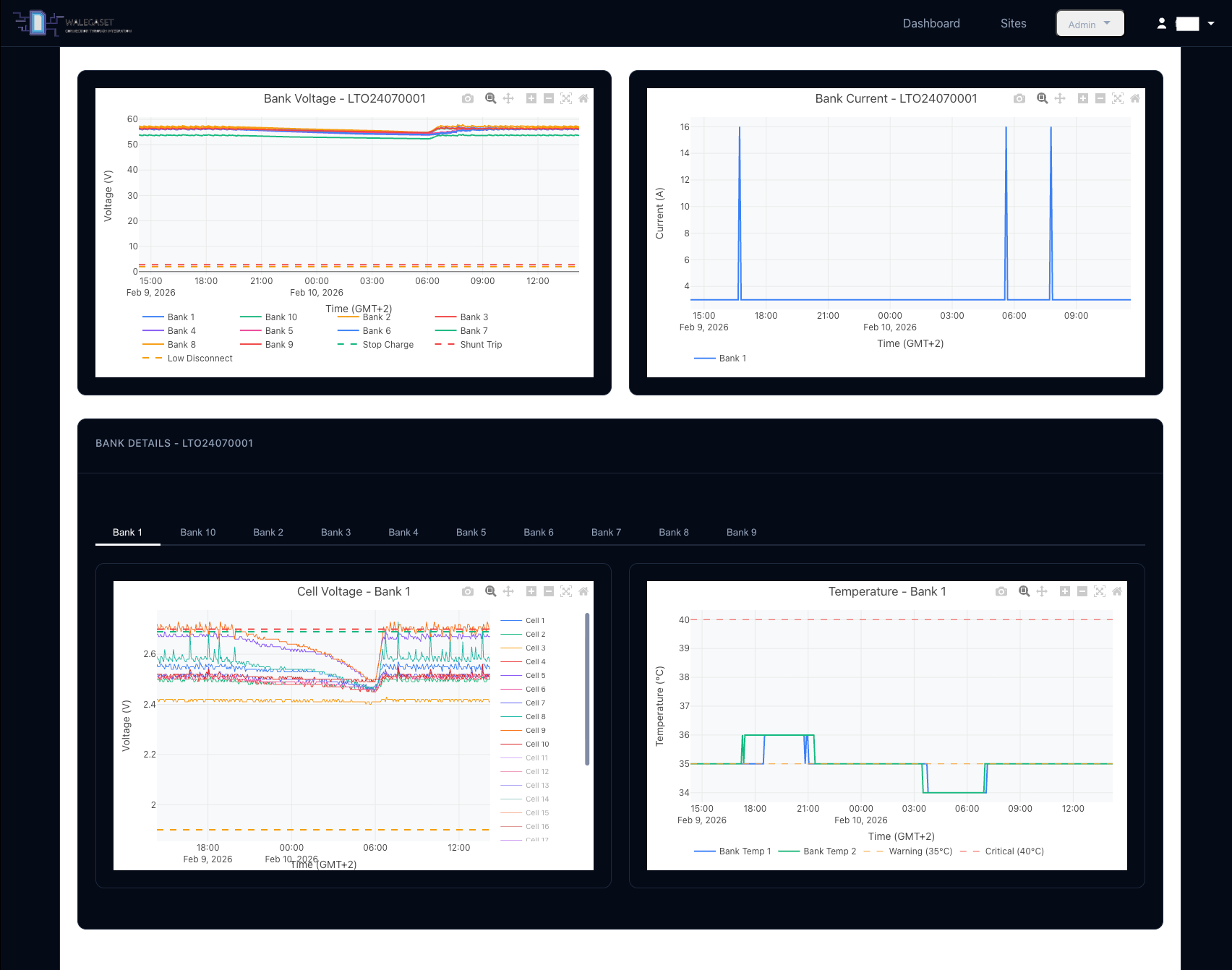Click zoom out minus on Cell Voltage chart

pos(549,591)
